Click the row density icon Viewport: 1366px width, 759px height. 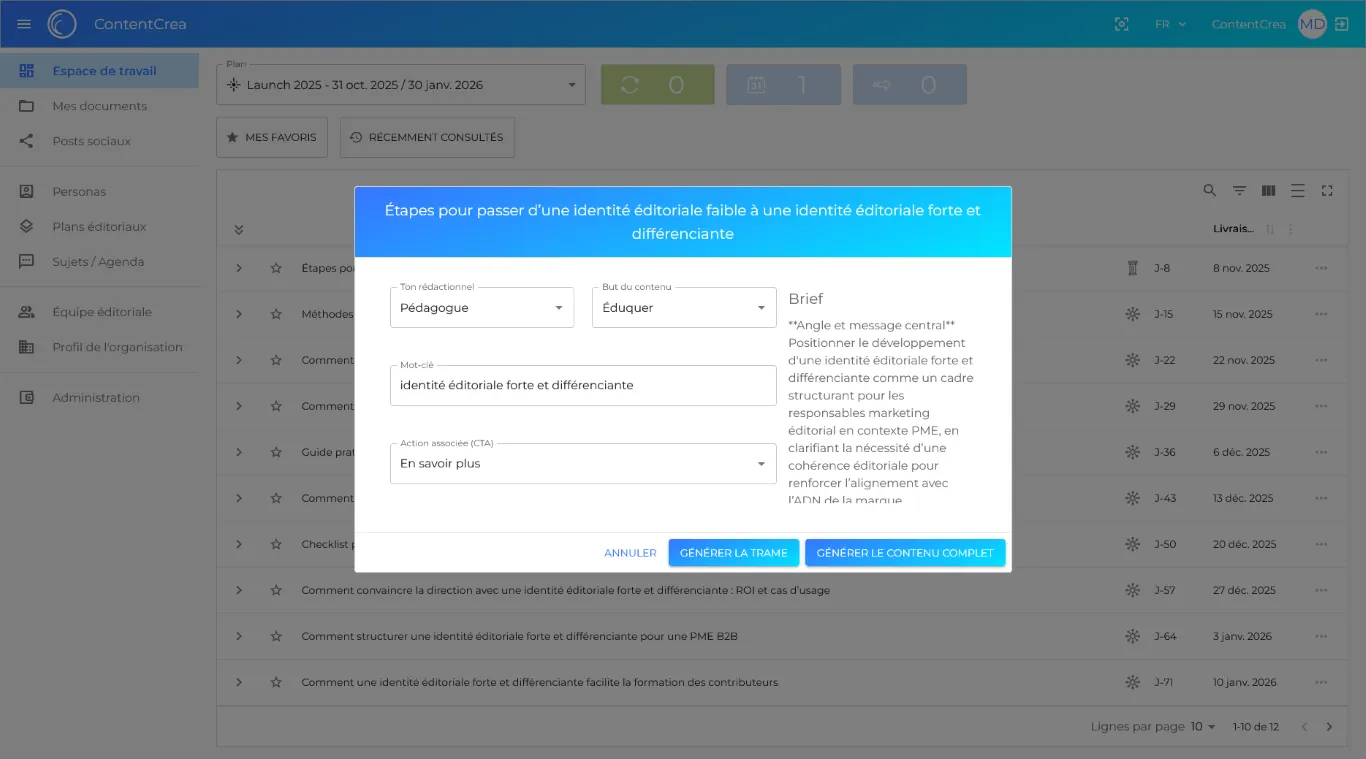coord(1297,191)
